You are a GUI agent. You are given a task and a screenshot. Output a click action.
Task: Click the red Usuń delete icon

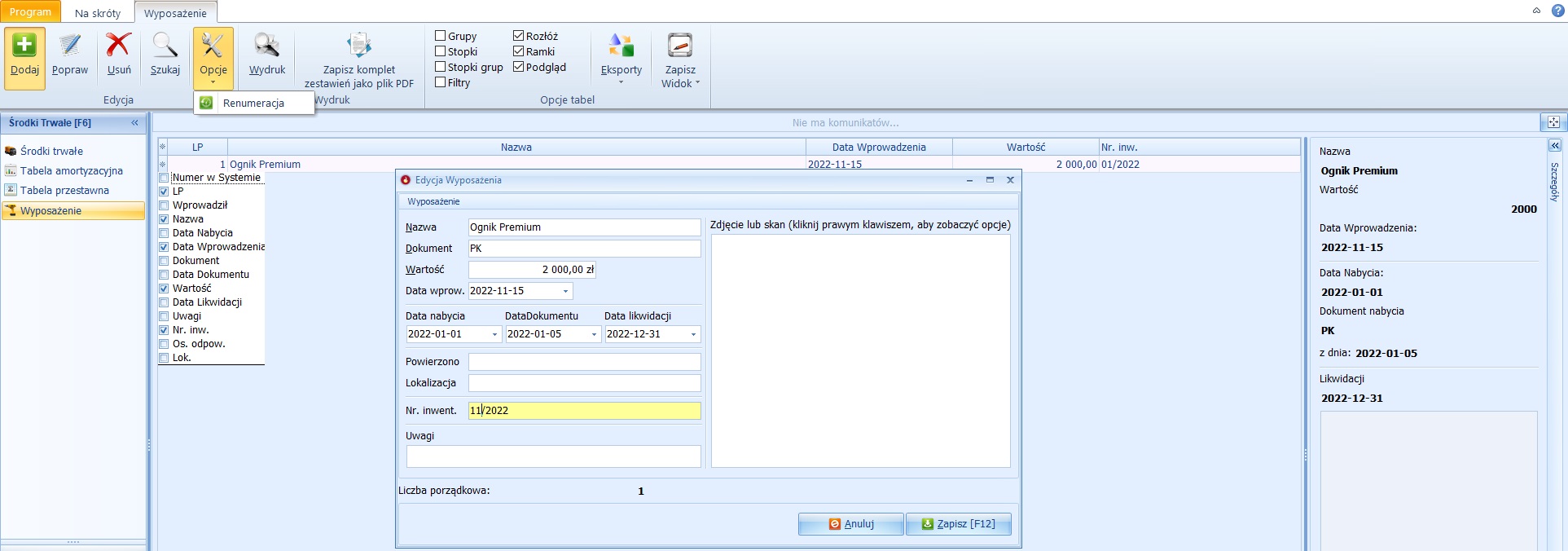[119, 46]
